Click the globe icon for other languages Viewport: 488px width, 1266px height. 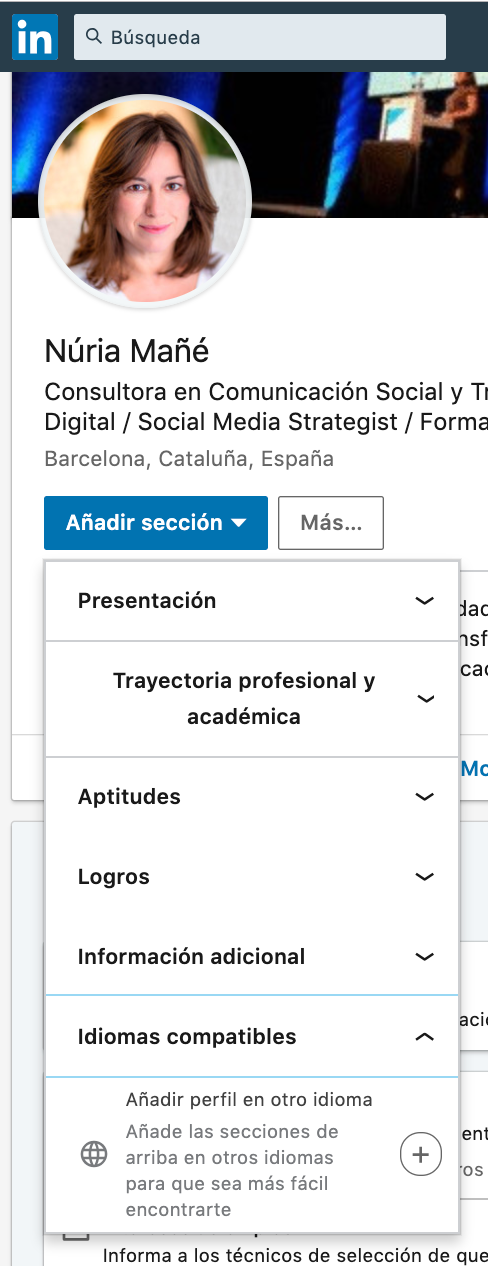94,1155
